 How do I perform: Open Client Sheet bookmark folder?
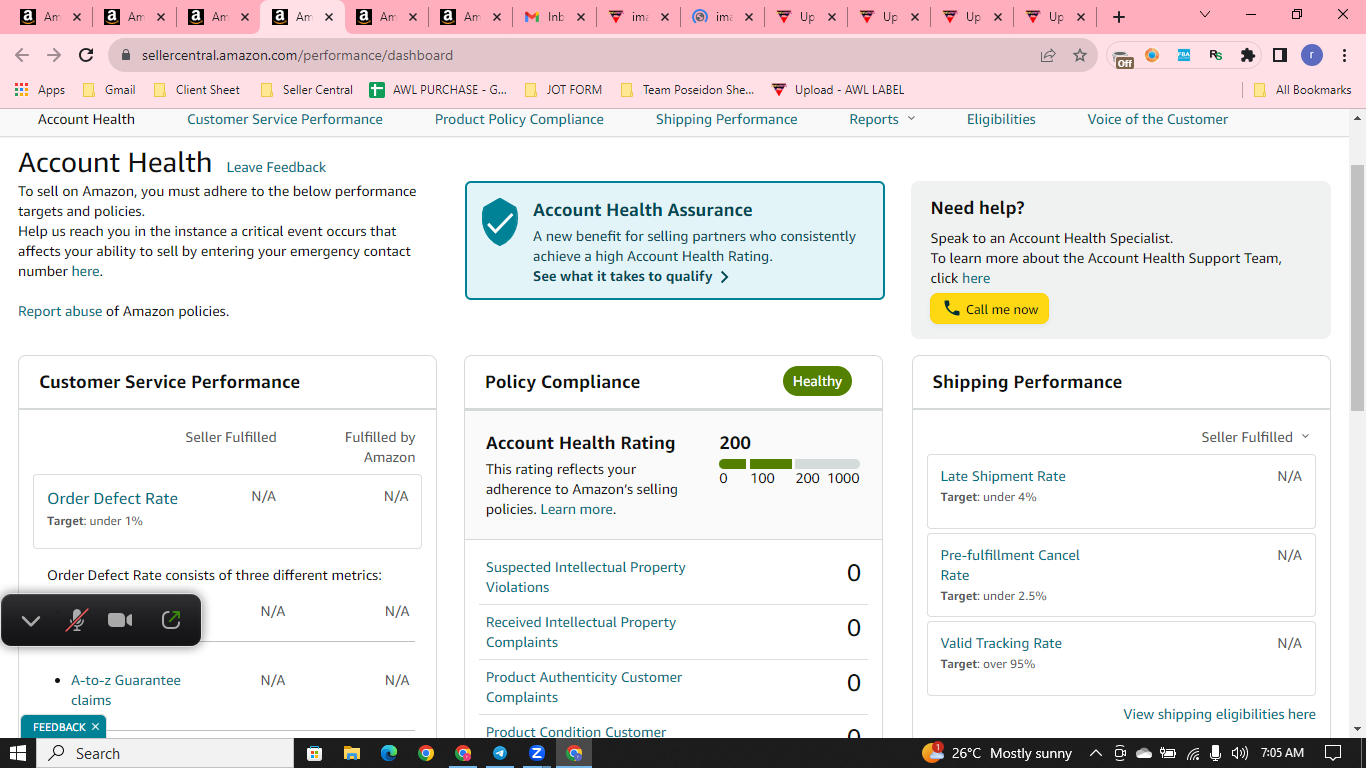[197, 89]
